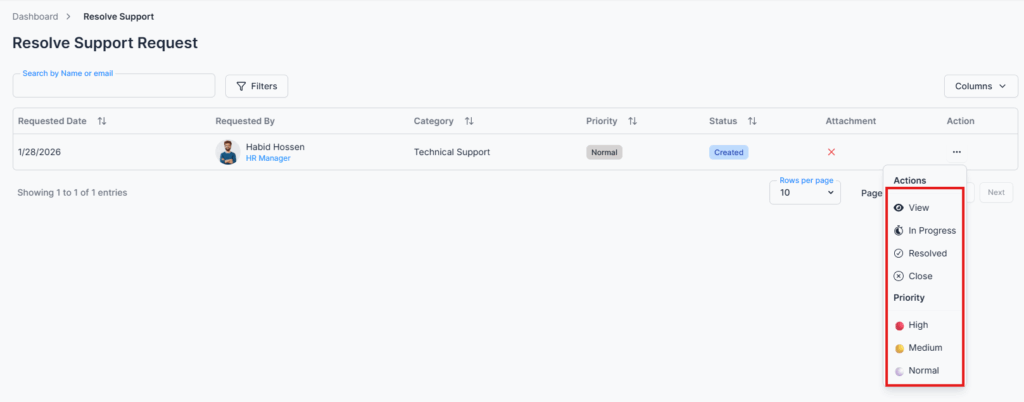
Task: Set priority to Normal in menu
Action: 923,370
